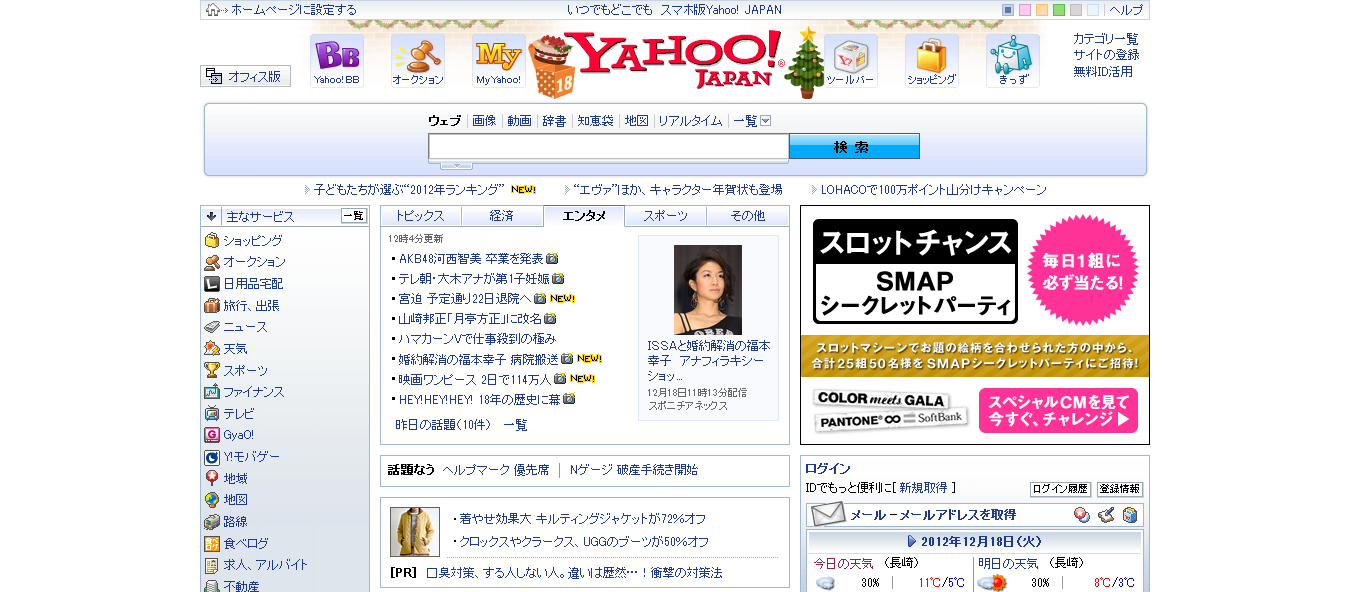Switch search type to 動画
Viewport: 1349px width, 592px height.
[519, 121]
